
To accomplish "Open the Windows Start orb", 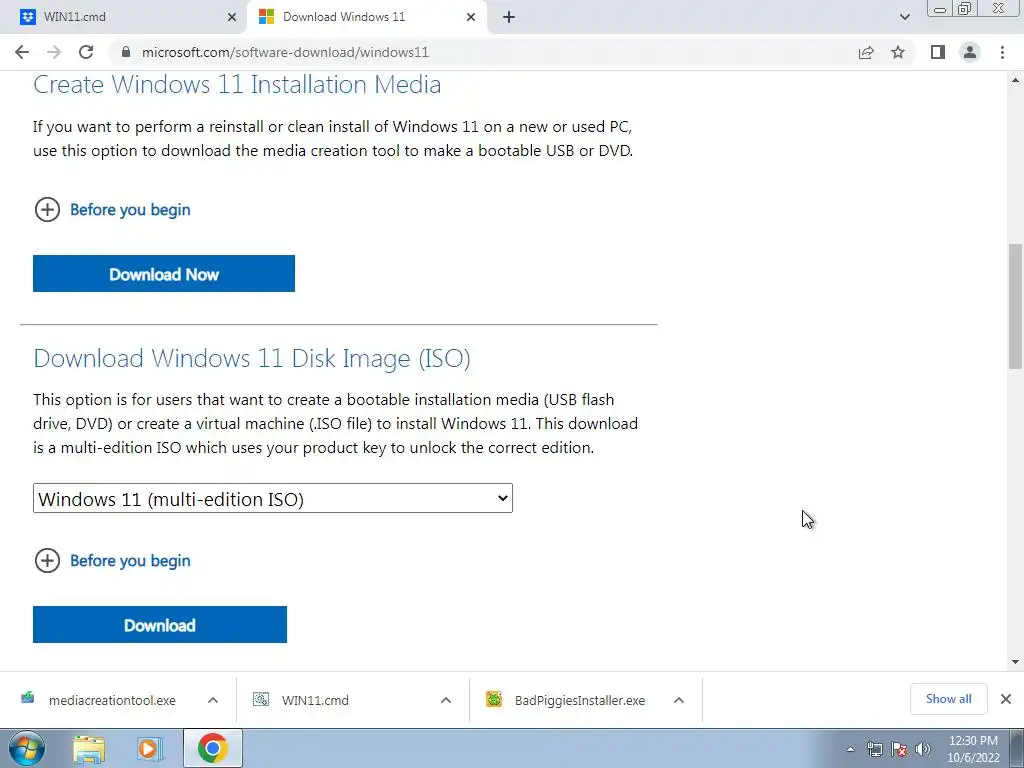I will pyautogui.click(x=25, y=748).
